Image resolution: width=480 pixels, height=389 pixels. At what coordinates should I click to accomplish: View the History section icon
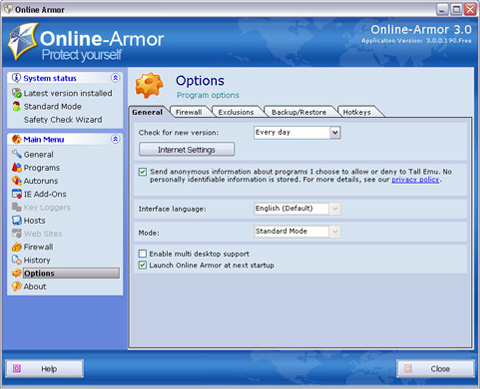coord(17,260)
